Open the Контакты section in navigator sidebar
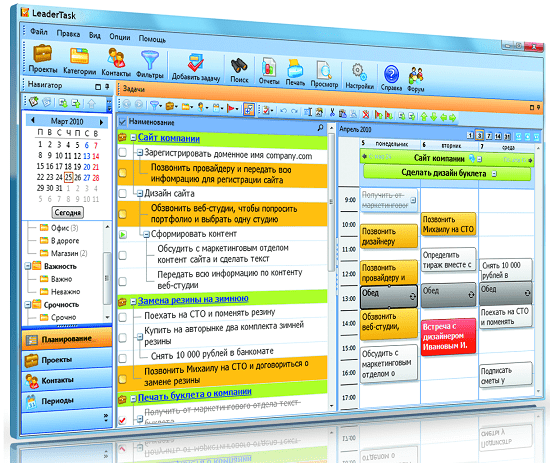This screenshot has width=550, height=463. (67, 381)
